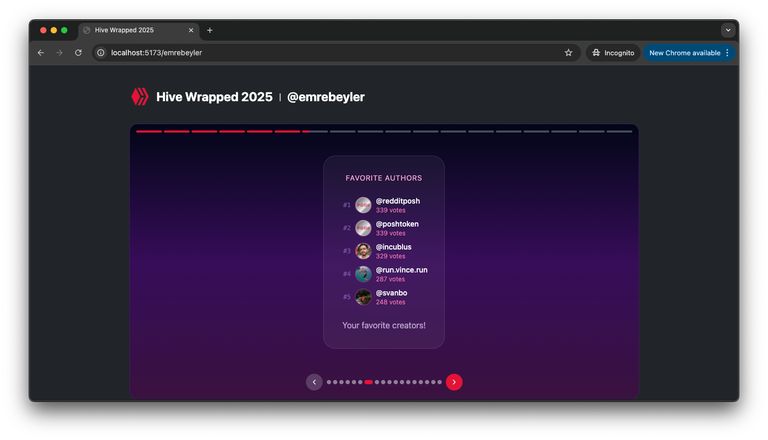Screen dimensions: 768x440
Task: Click the '248 votes' count
Action: click(x=390, y=302)
